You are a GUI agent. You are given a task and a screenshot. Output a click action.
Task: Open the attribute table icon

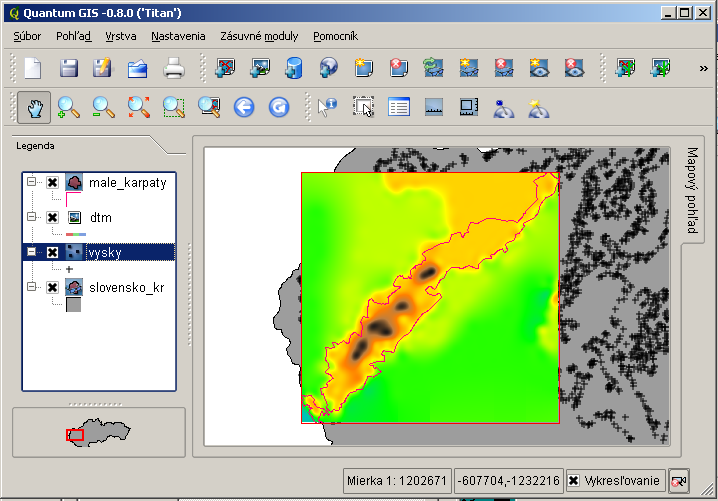pos(399,107)
